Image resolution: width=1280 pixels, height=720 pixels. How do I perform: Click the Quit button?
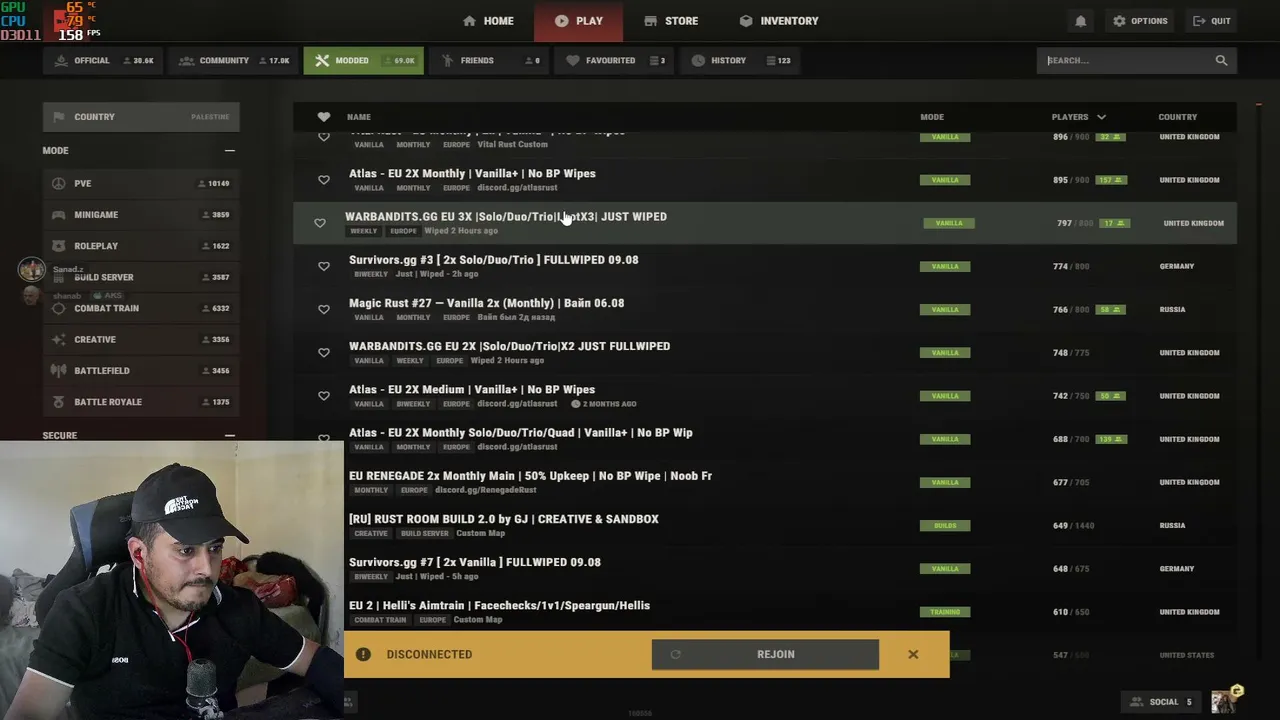click(x=1211, y=21)
